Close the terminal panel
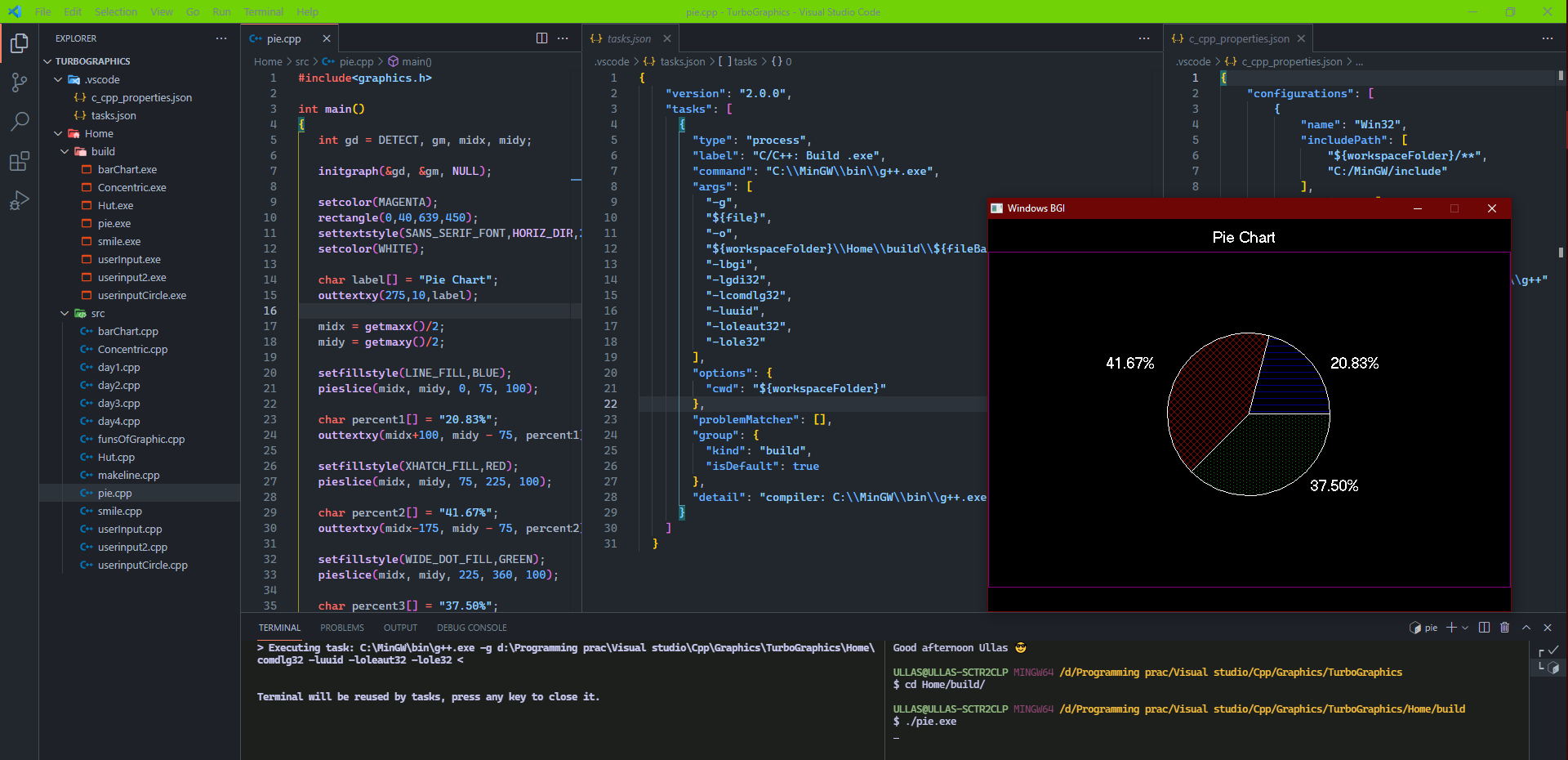This screenshot has height=760, width=1568. pyautogui.click(x=1548, y=628)
